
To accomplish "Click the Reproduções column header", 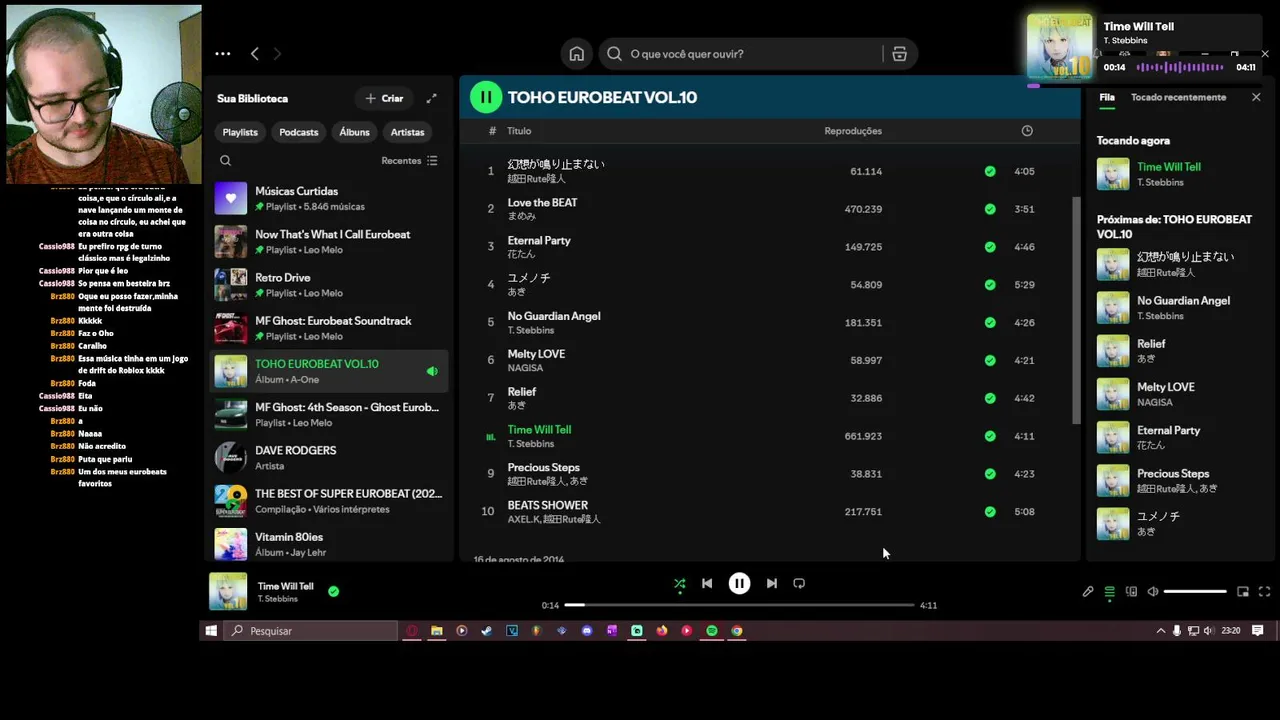I will pos(853,131).
